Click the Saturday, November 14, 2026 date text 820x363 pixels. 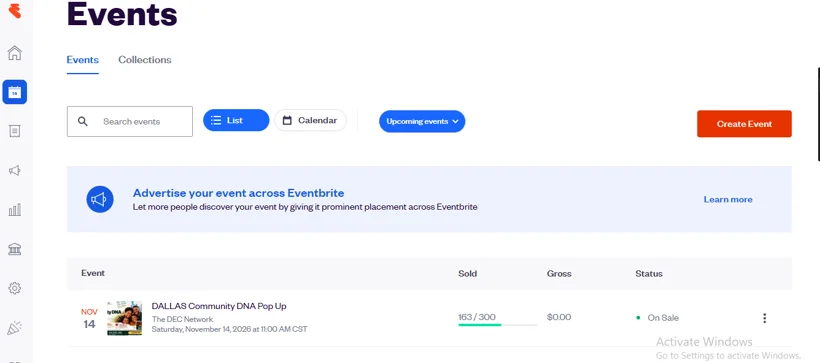click(x=230, y=330)
